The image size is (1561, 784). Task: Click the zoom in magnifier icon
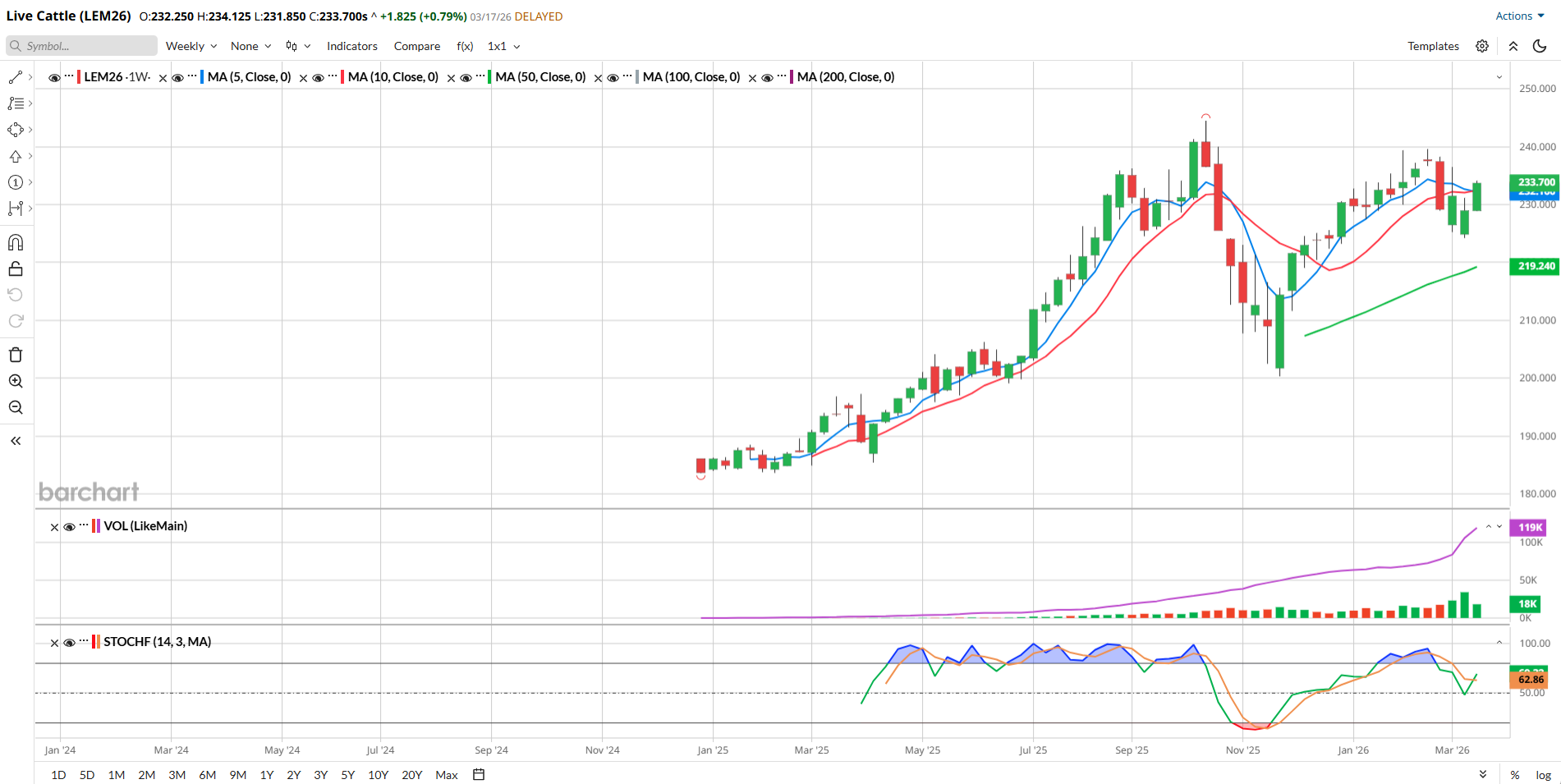point(16,381)
